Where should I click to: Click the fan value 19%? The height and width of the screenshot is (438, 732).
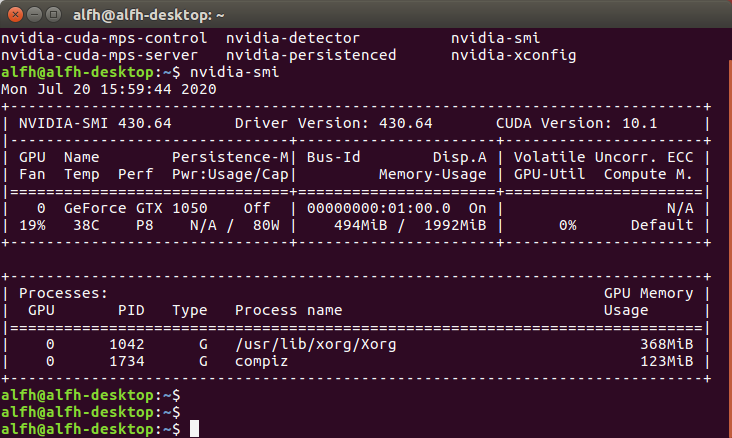click(32, 225)
